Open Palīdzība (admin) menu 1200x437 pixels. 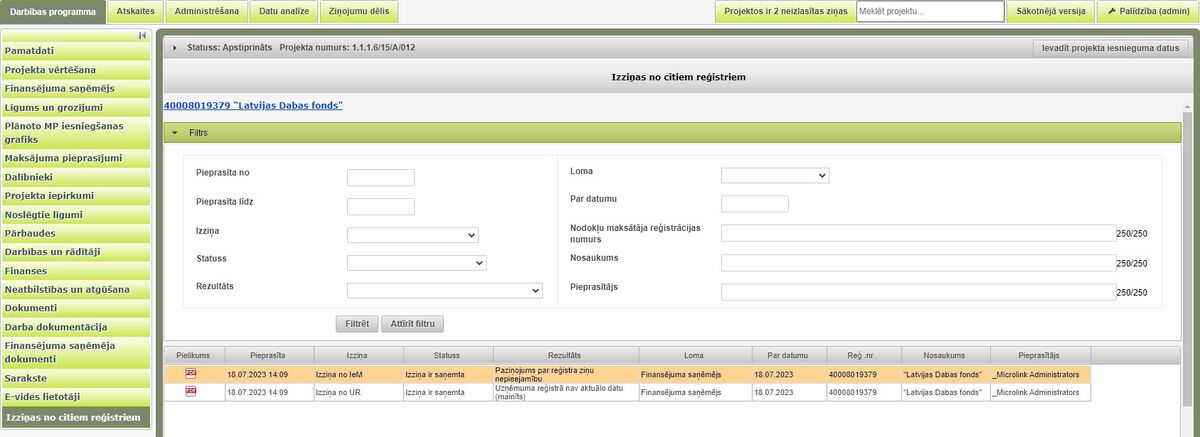pos(1132,11)
